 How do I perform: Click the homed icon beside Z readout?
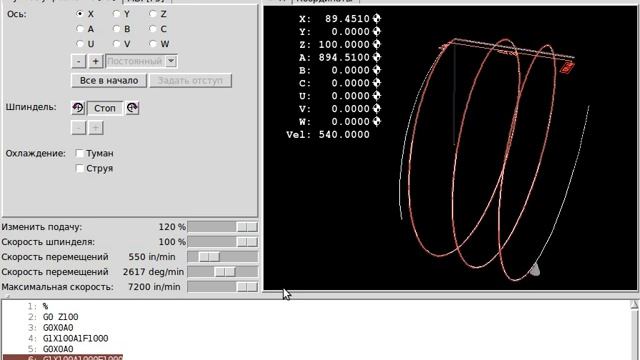pos(376,44)
